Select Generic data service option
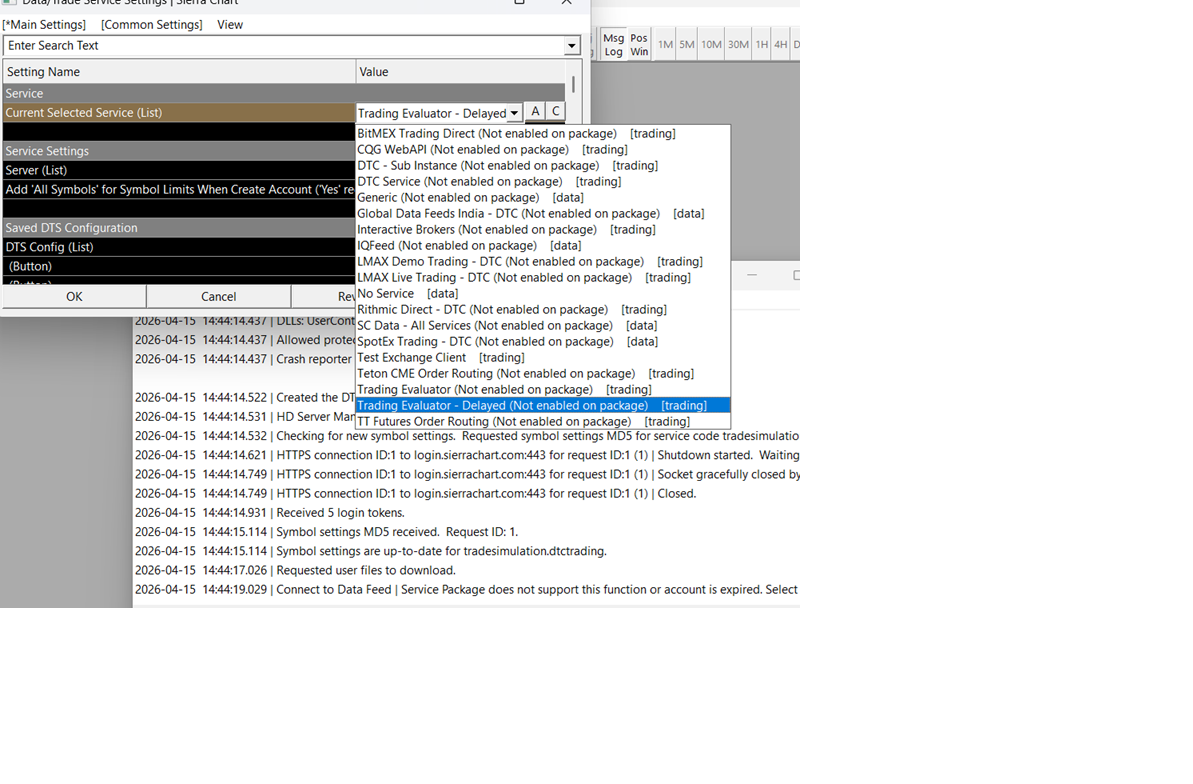This screenshot has width=1193, height=784. pyautogui.click(x=542, y=197)
